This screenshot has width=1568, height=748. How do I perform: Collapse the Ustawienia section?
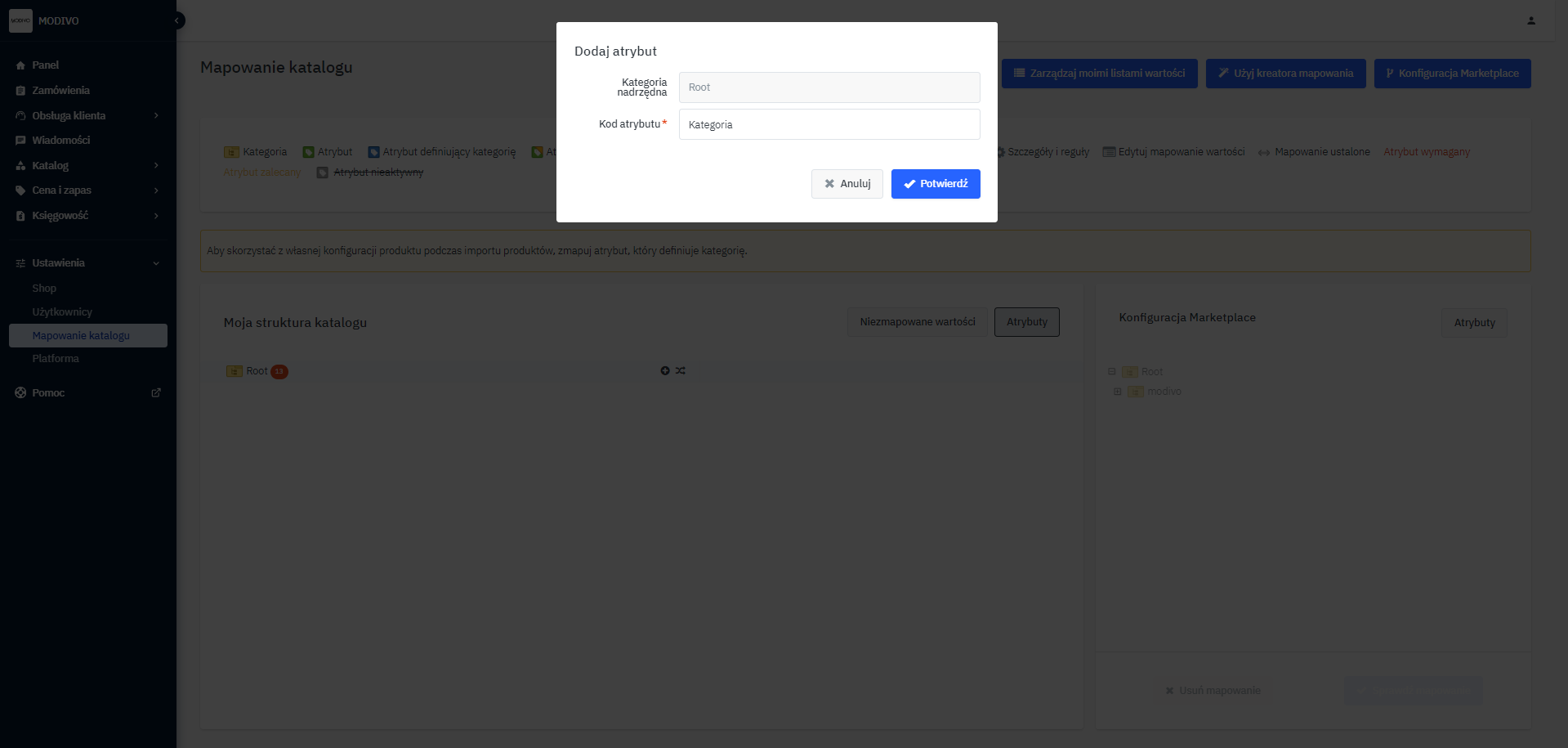point(156,263)
